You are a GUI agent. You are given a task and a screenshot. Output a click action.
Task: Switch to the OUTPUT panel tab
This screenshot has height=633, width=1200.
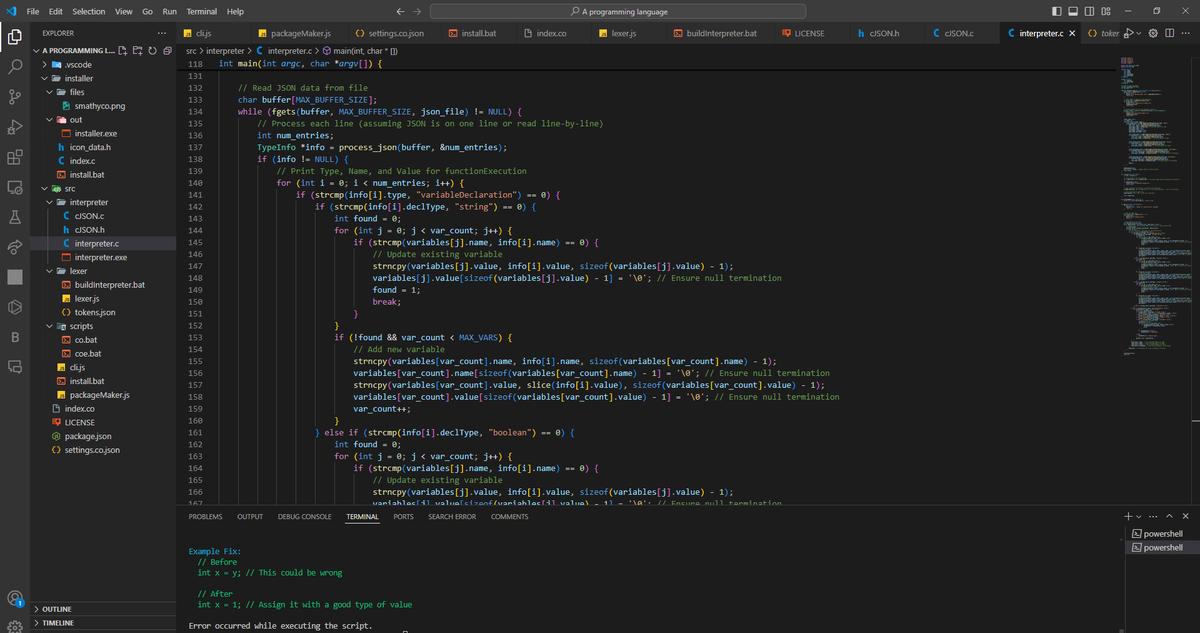[x=250, y=516]
